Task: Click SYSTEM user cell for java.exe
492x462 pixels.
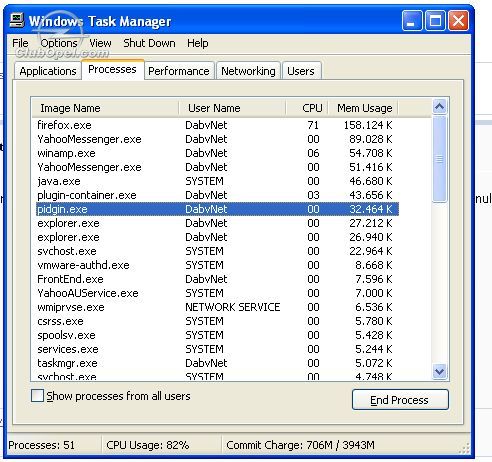Action: point(204,181)
